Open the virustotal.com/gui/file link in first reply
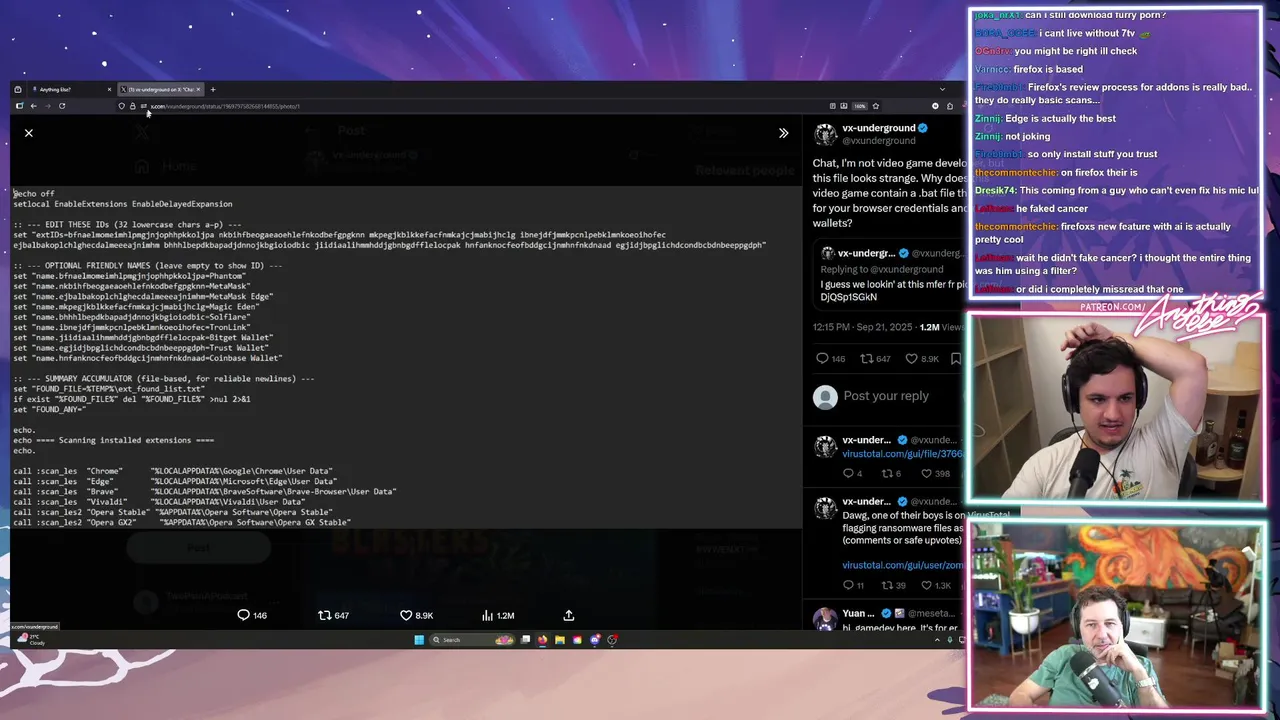Viewport: 1280px width, 720px height. pos(904,453)
